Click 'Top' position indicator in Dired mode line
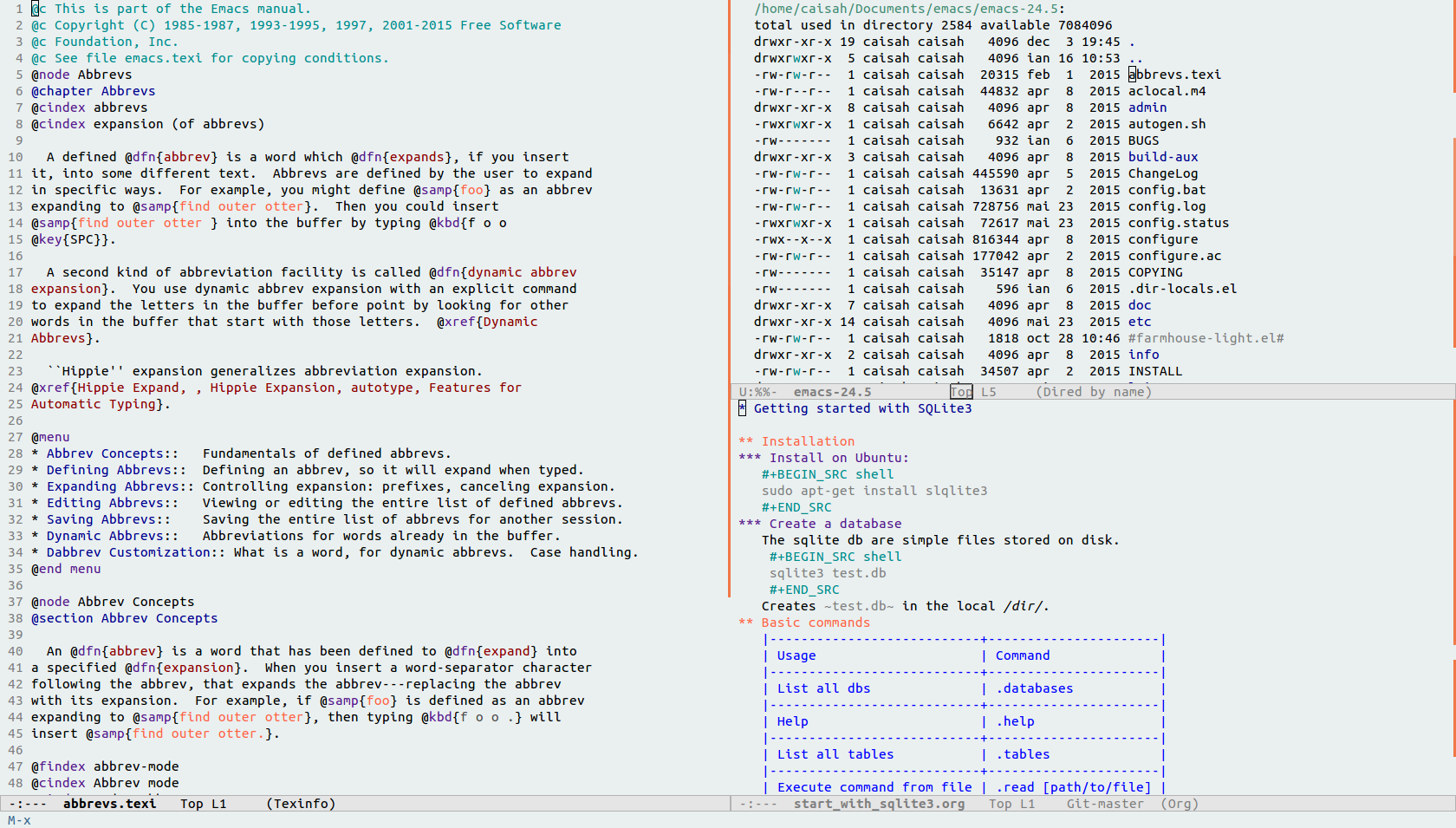 pyautogui.click(x=961, y=392)
